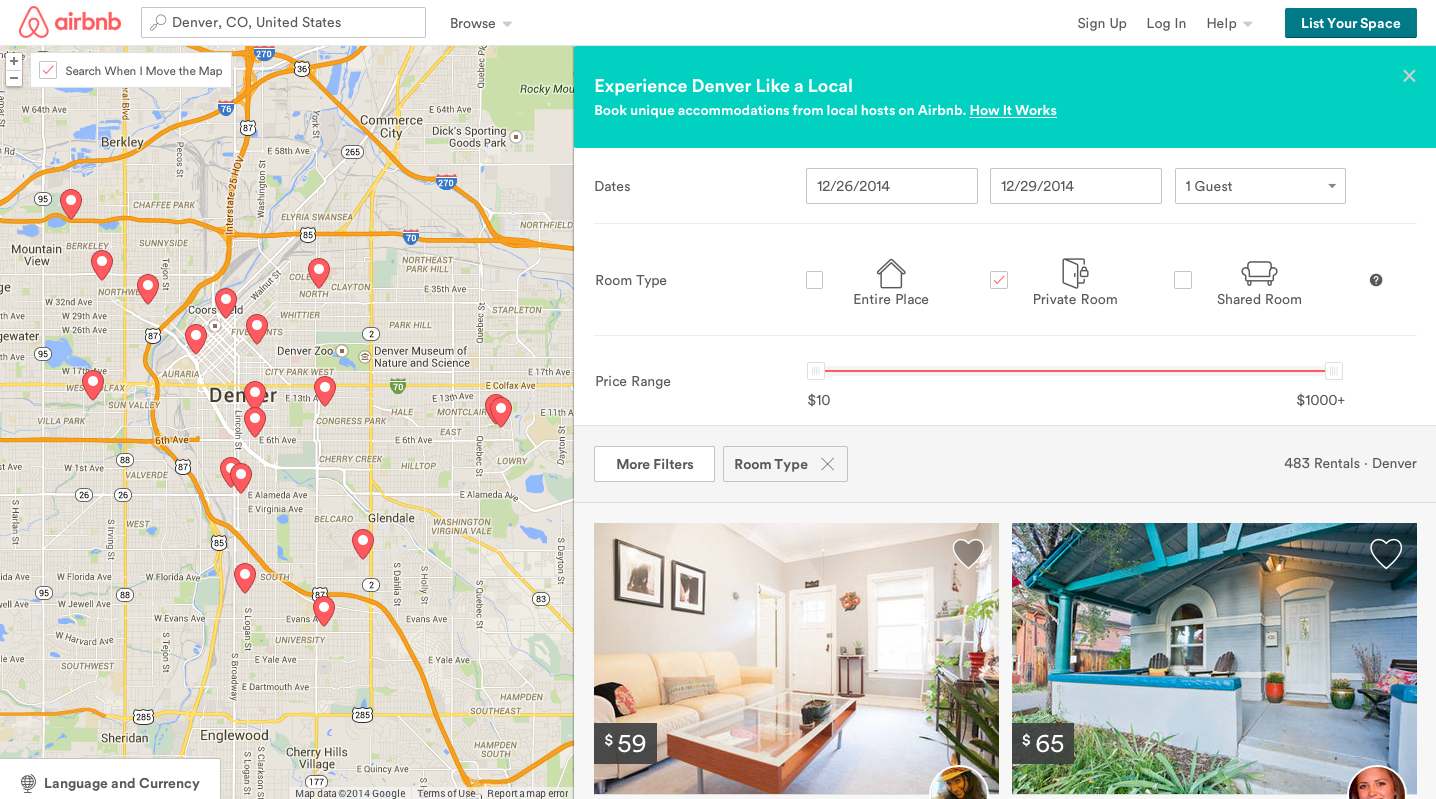The width and height of the screenshot is (1436, 799).
Task: Open the map pin near Glendale
Action: pyautogui.click(x=363, y=544)
